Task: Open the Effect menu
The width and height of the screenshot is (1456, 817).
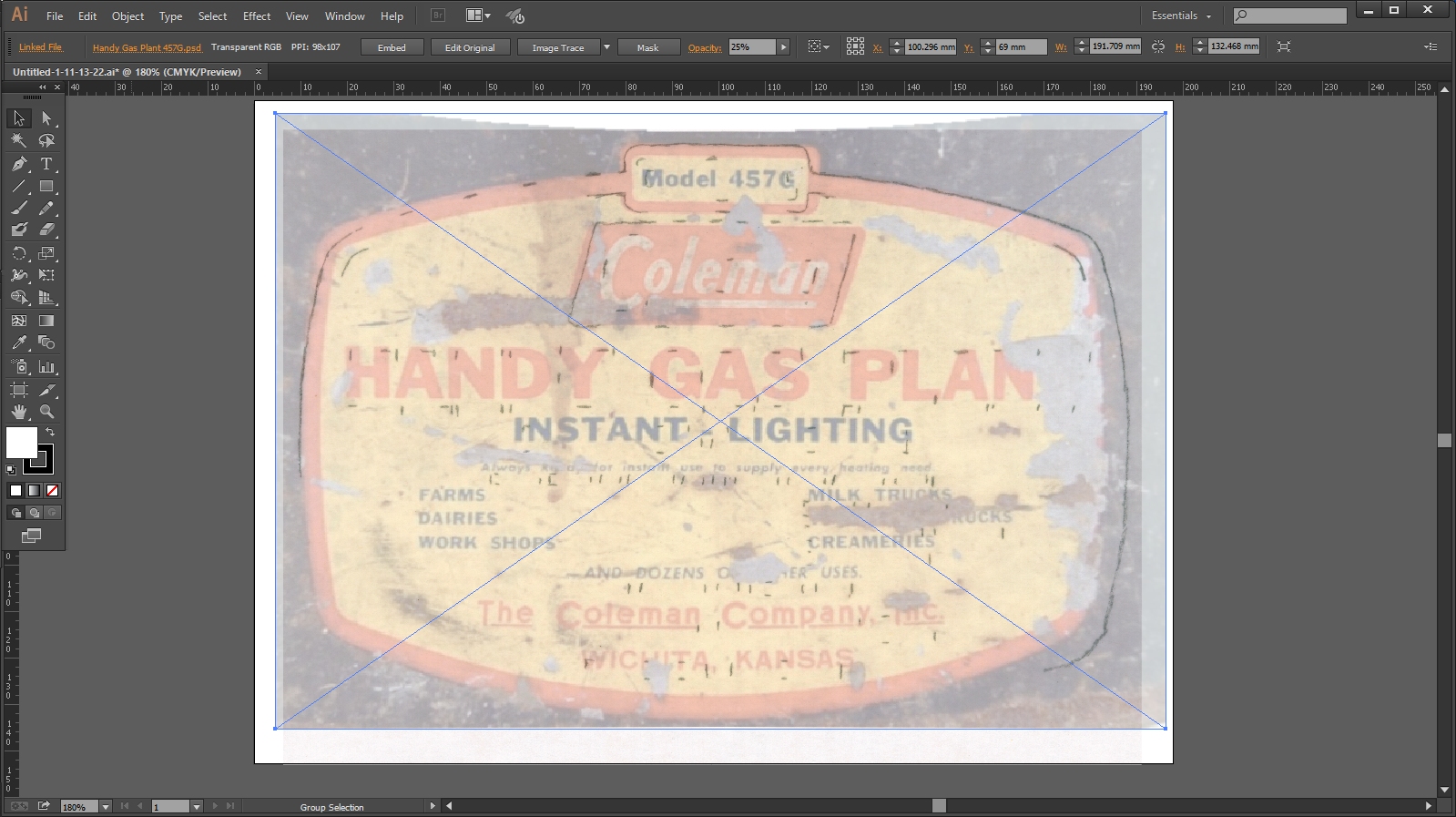Action: [257, 16]
